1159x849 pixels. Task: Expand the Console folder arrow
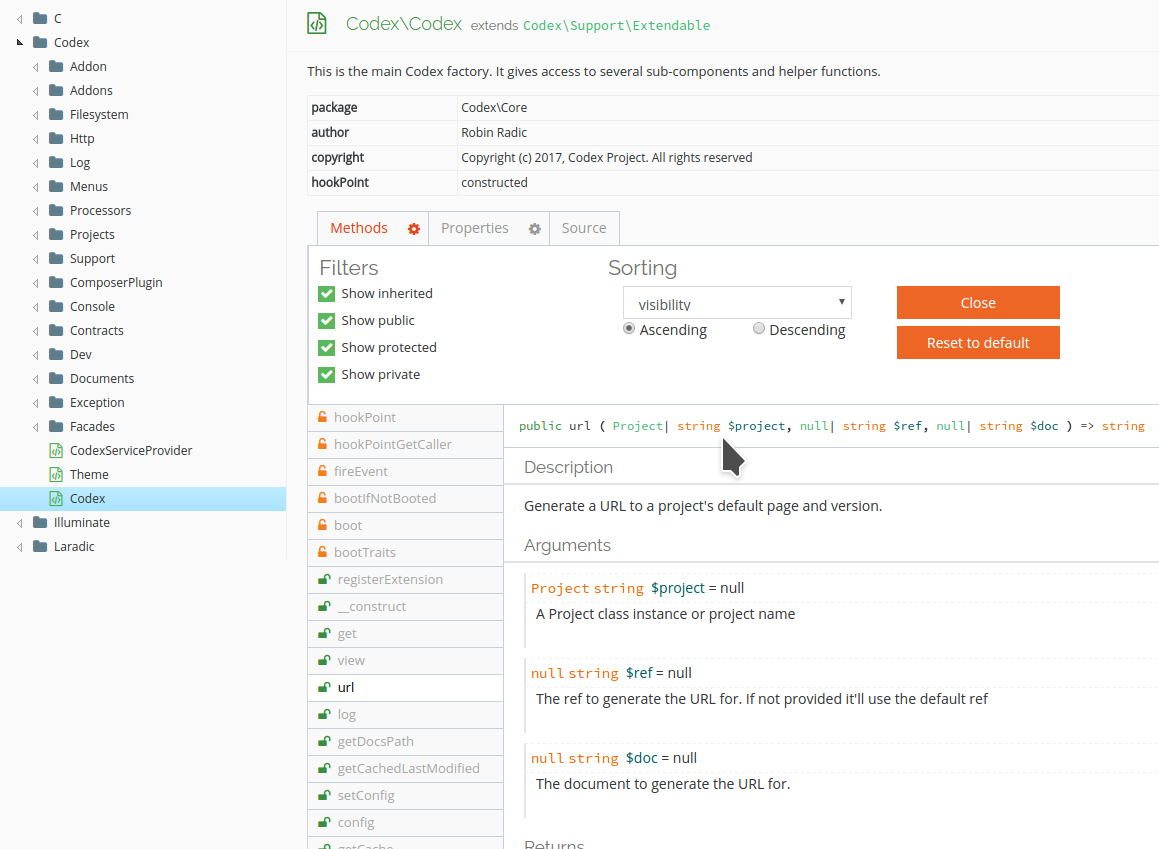[35, 307]
